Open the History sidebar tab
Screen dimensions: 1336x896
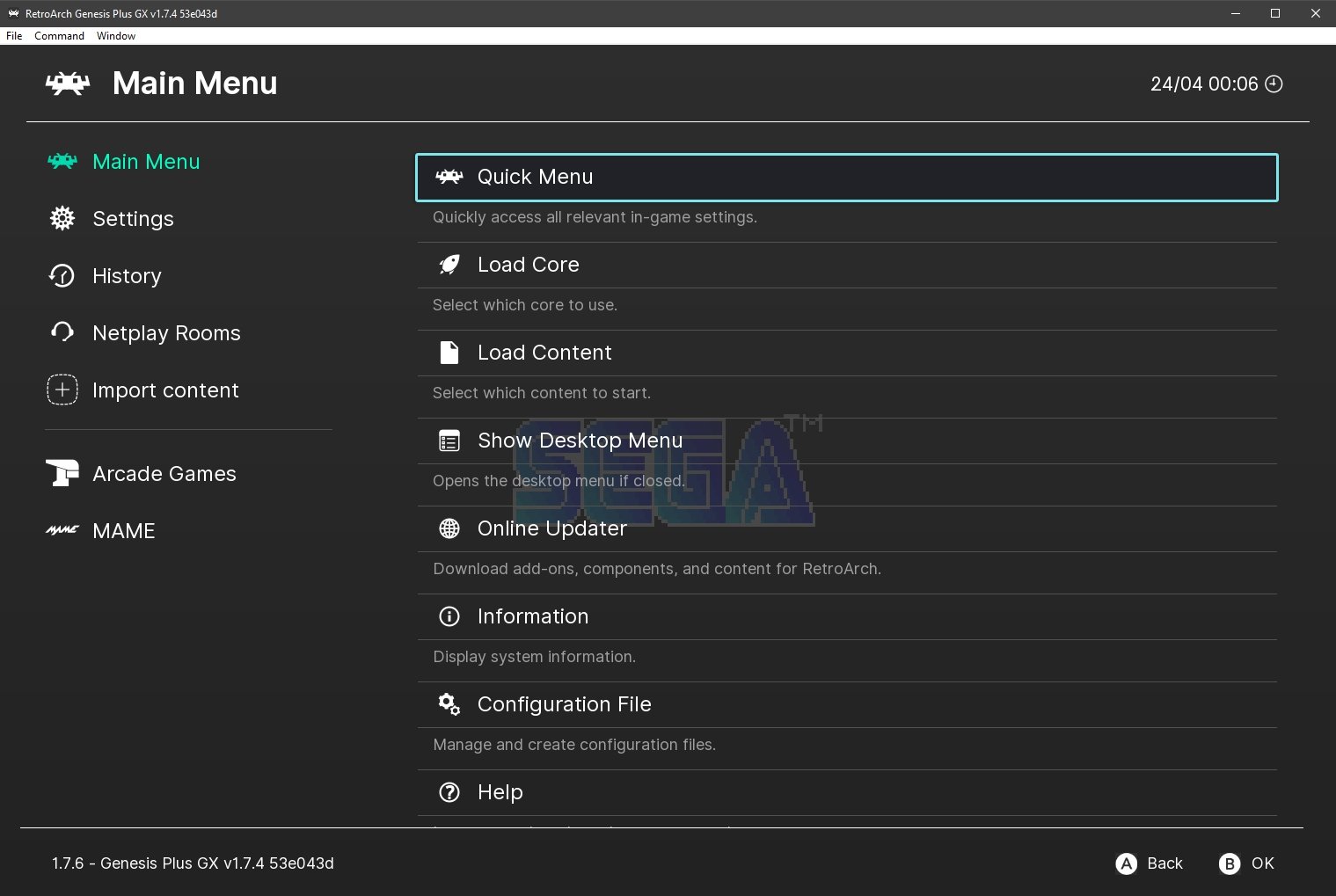point(127,276)
